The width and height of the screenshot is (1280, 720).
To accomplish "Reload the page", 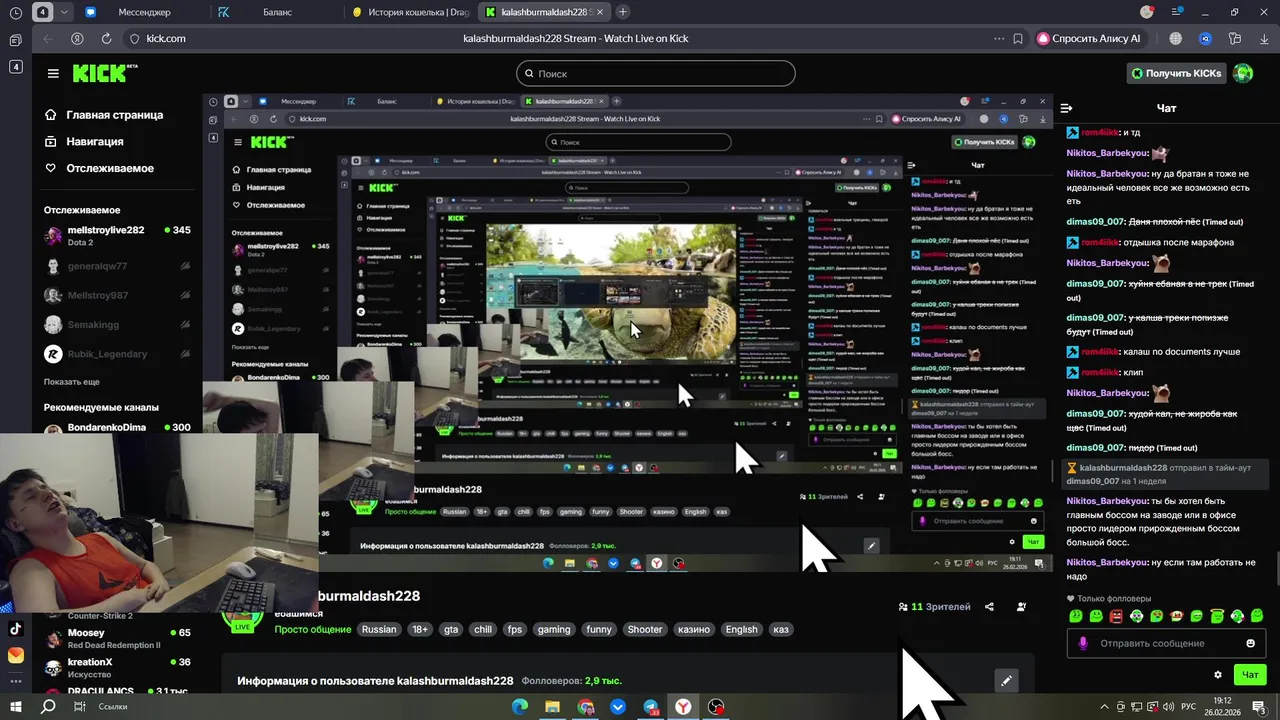I will (x=106, y=38).
